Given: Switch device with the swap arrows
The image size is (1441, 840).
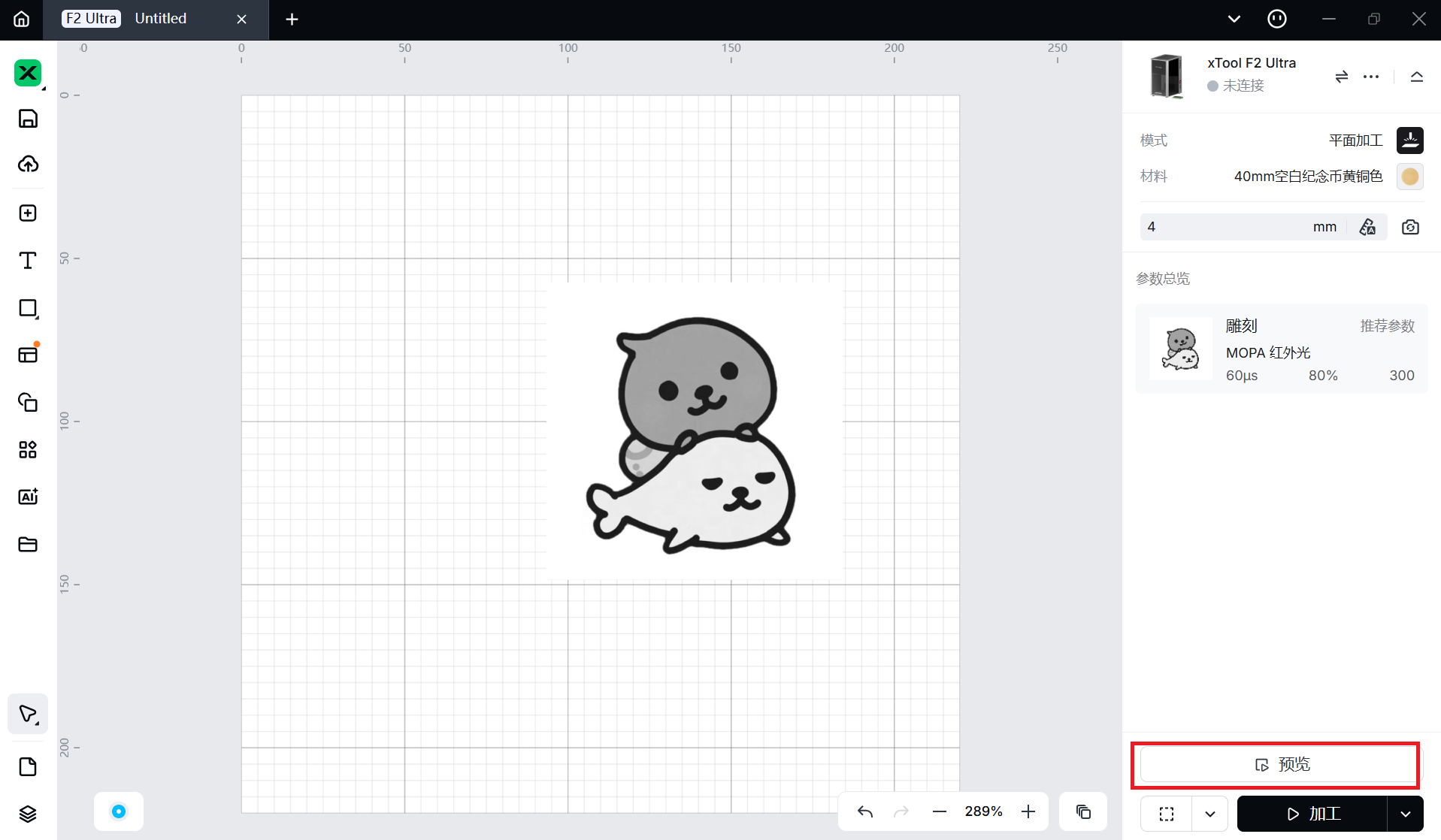Looking at the screenshot, I should click(x=1341, y=77).
